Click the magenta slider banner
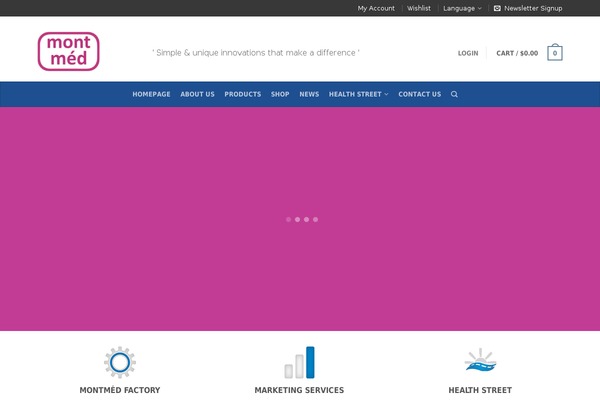The width and height of the screenshot is (600, 400). (x=300, y=160)
